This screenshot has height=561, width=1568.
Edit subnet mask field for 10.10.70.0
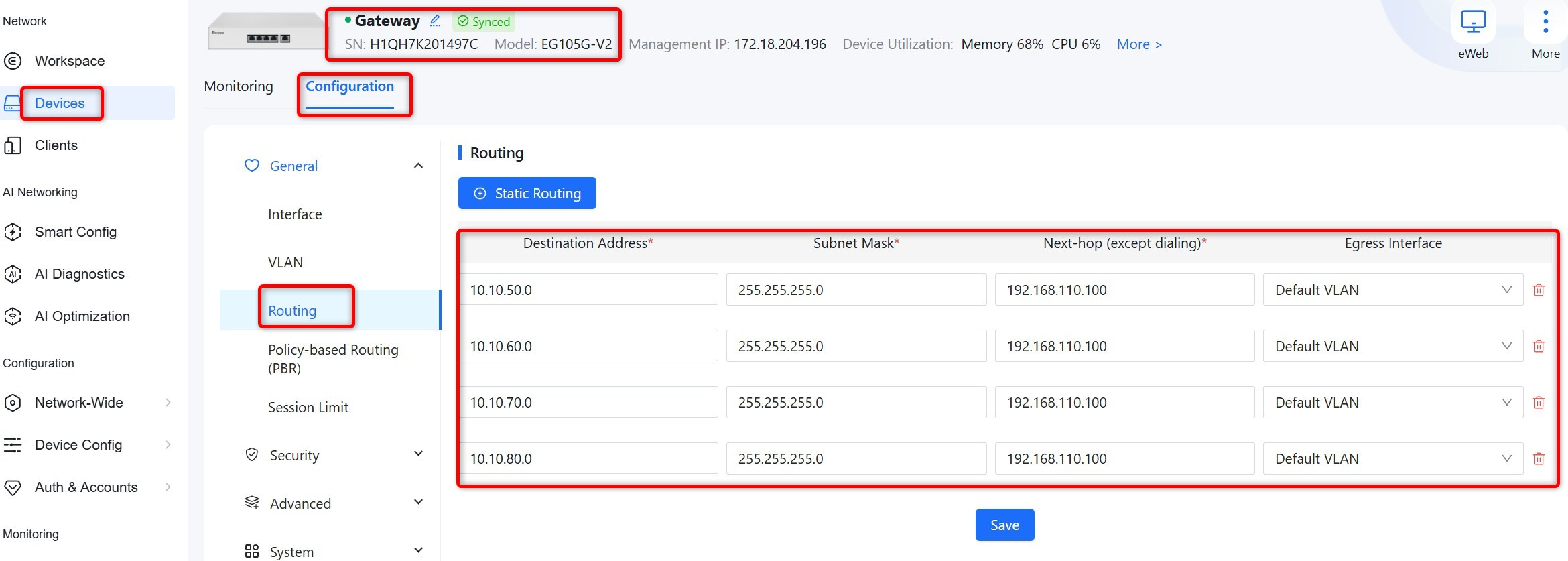click(x=856, y=403)
